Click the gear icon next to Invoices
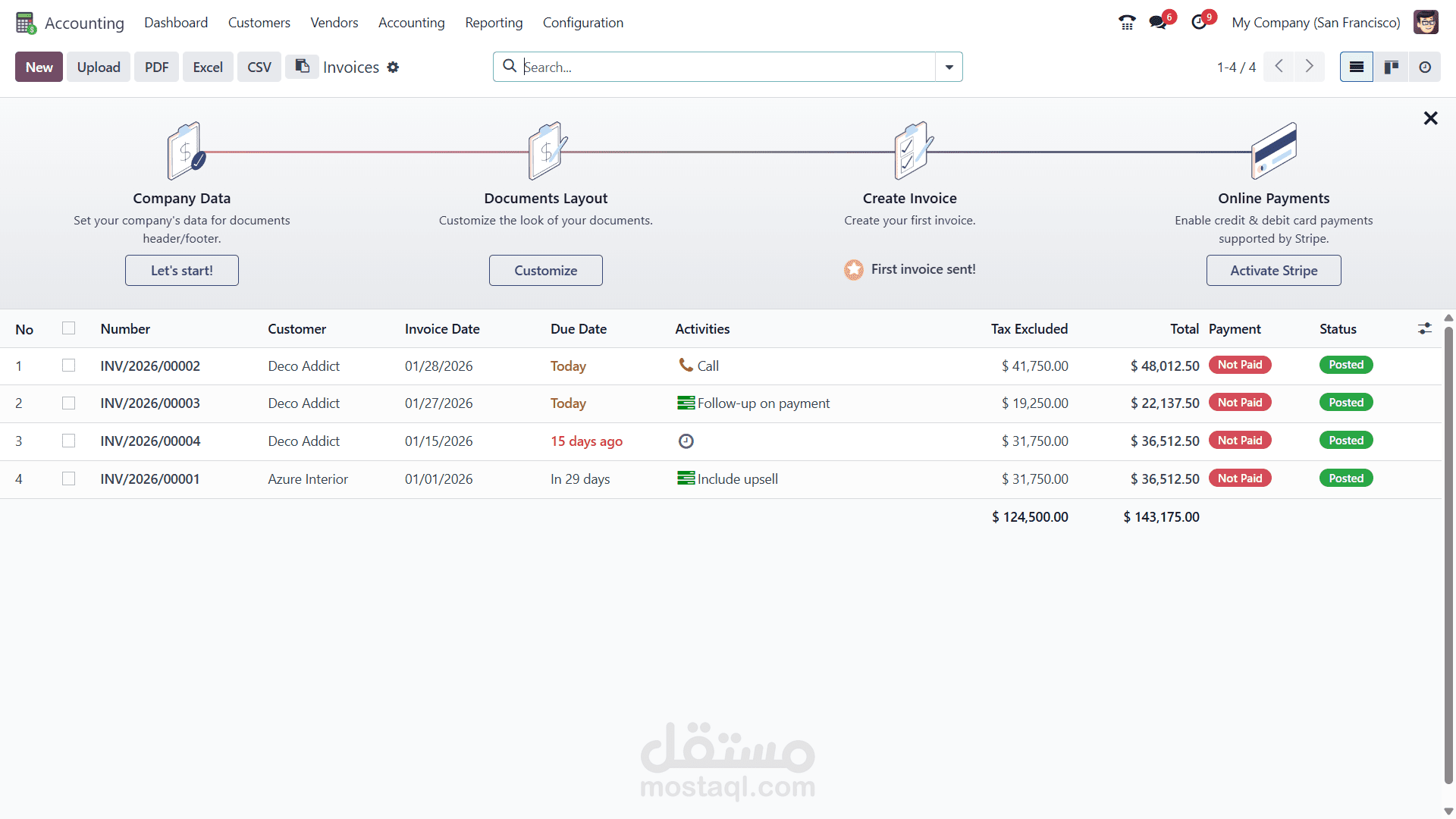The width and height of the screenshot is (1456, 819). pos(393,67)
